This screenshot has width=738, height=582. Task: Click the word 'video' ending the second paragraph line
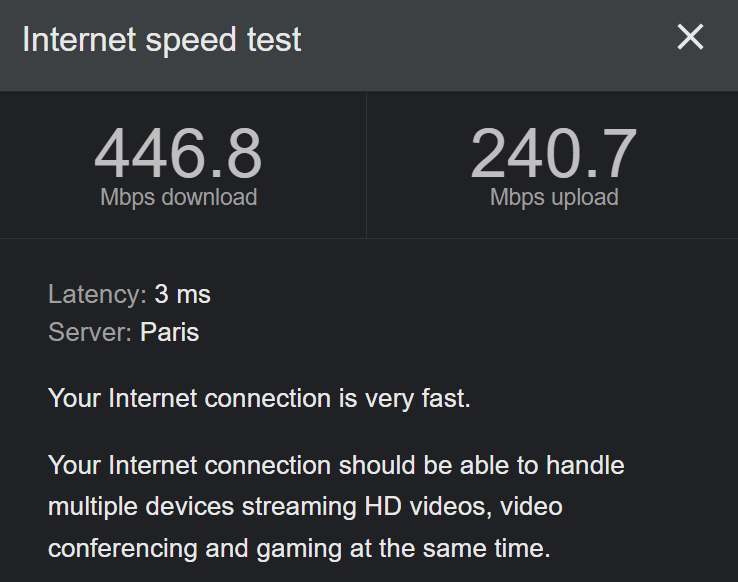click(531, 507)
